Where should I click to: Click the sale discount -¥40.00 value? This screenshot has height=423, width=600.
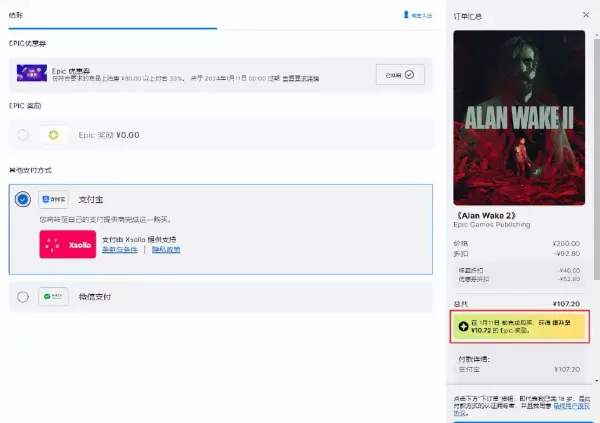coord(569,270)
